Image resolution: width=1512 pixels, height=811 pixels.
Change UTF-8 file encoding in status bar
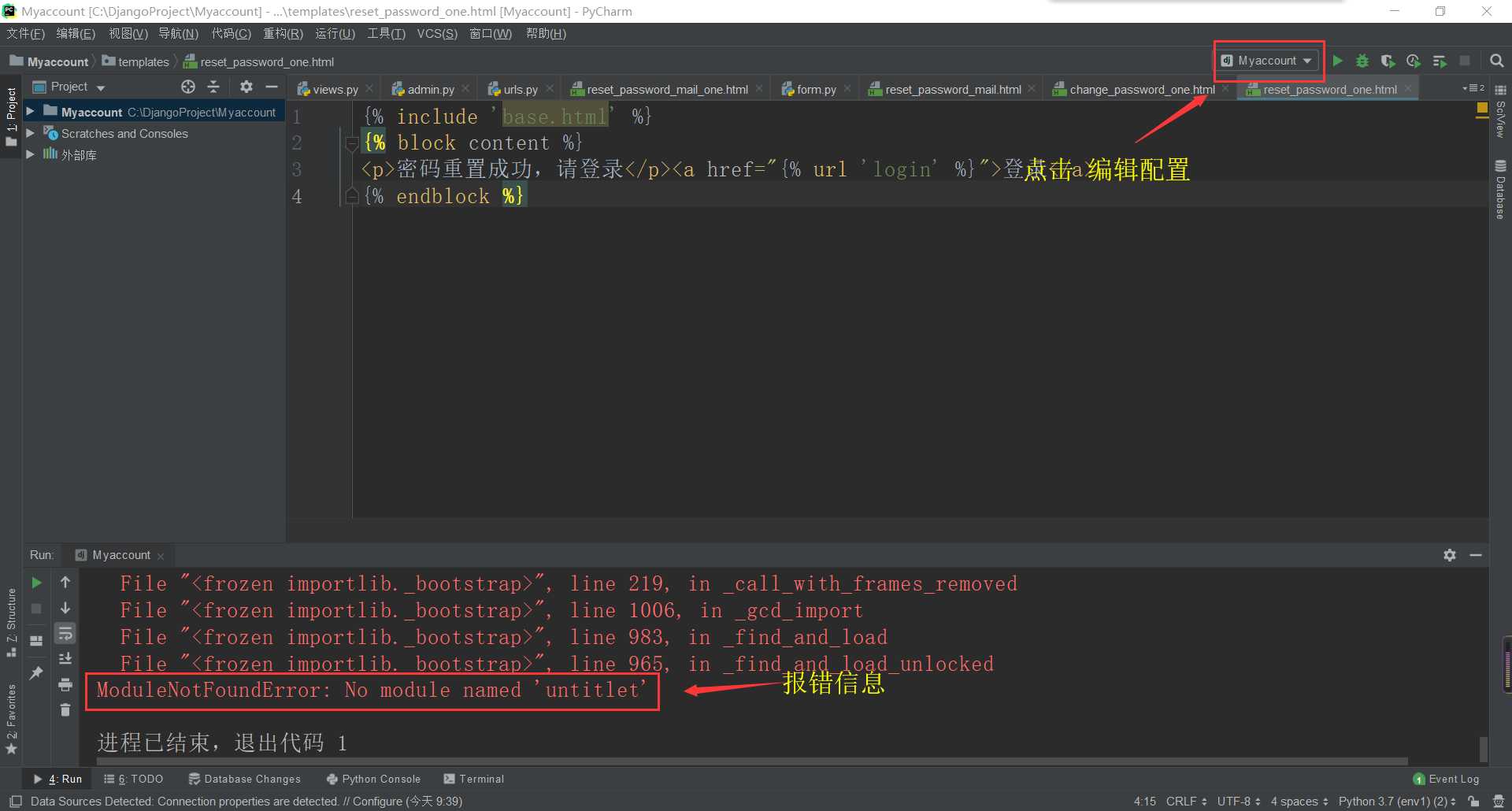click(x=1239, y=801)
